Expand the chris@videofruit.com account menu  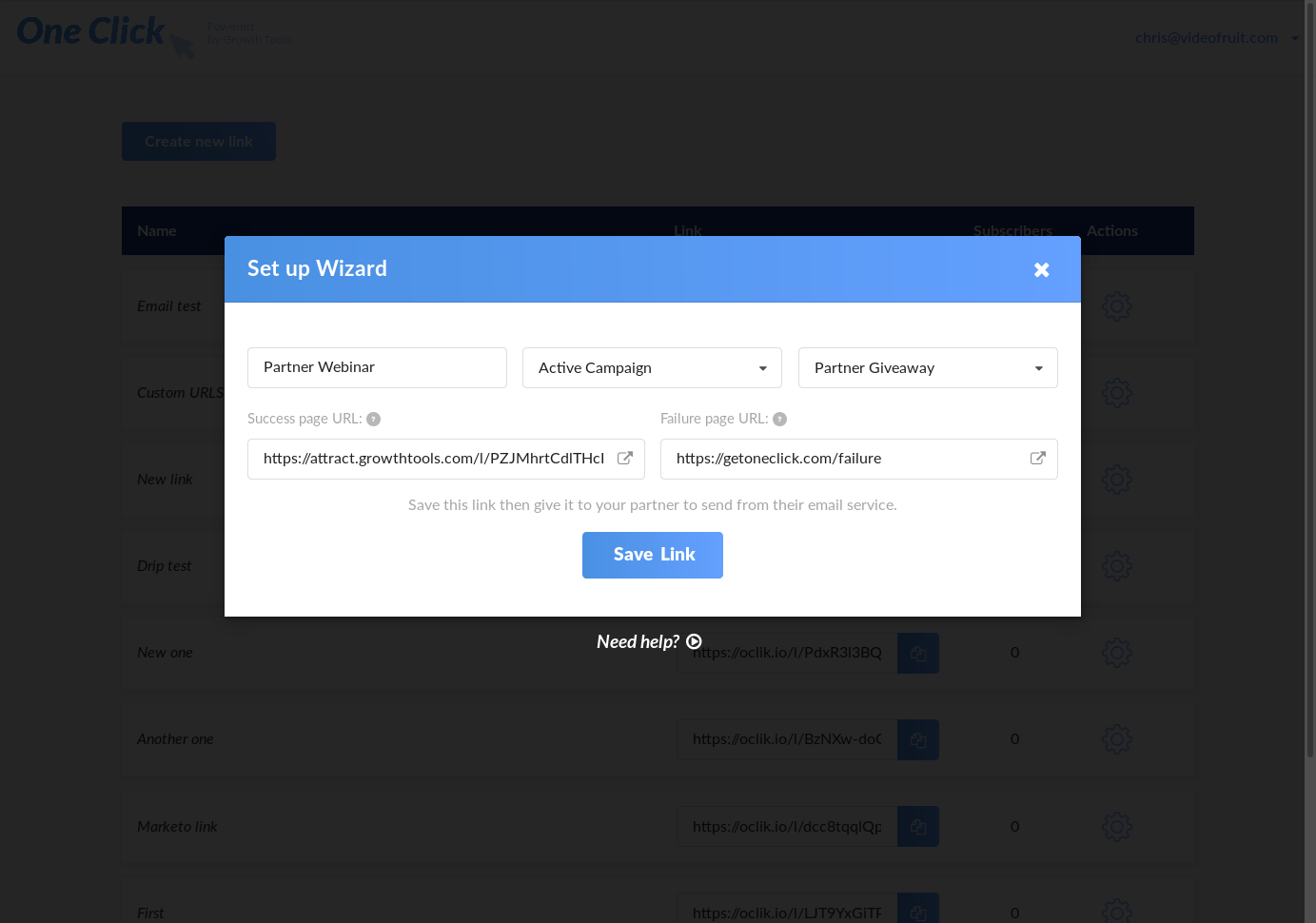coord(1216,38)
